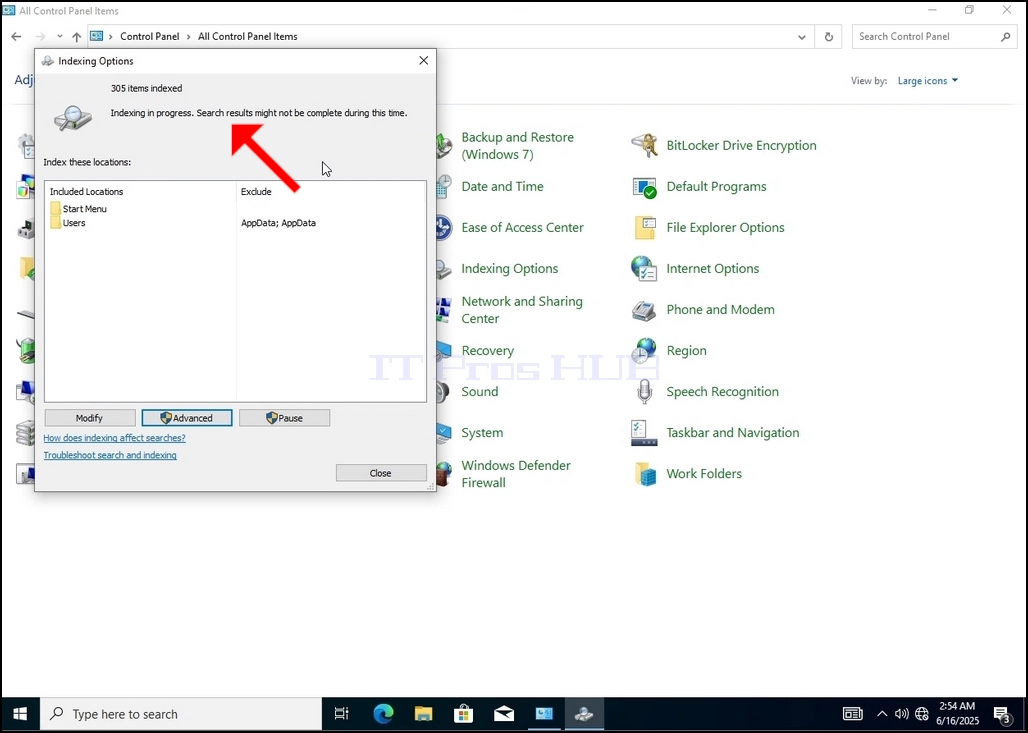The image size is (1028, 733).
Task: Open 'How does indexing affect searches?' link
Action: point(115,437)
